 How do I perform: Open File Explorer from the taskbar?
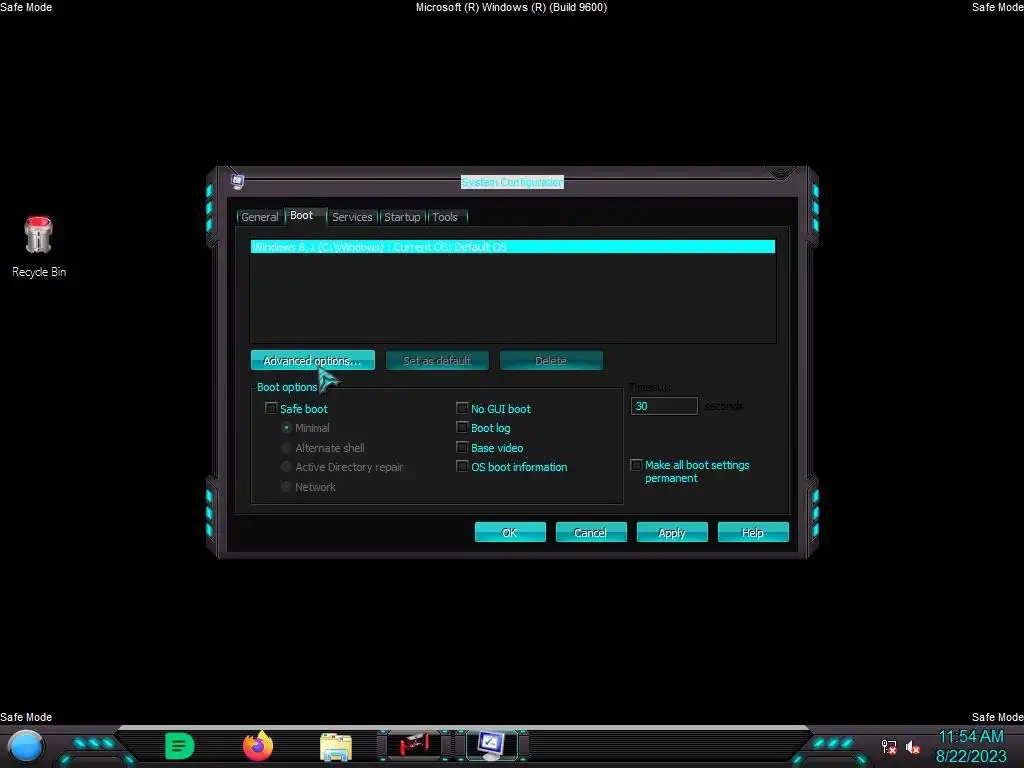[336, 747]
